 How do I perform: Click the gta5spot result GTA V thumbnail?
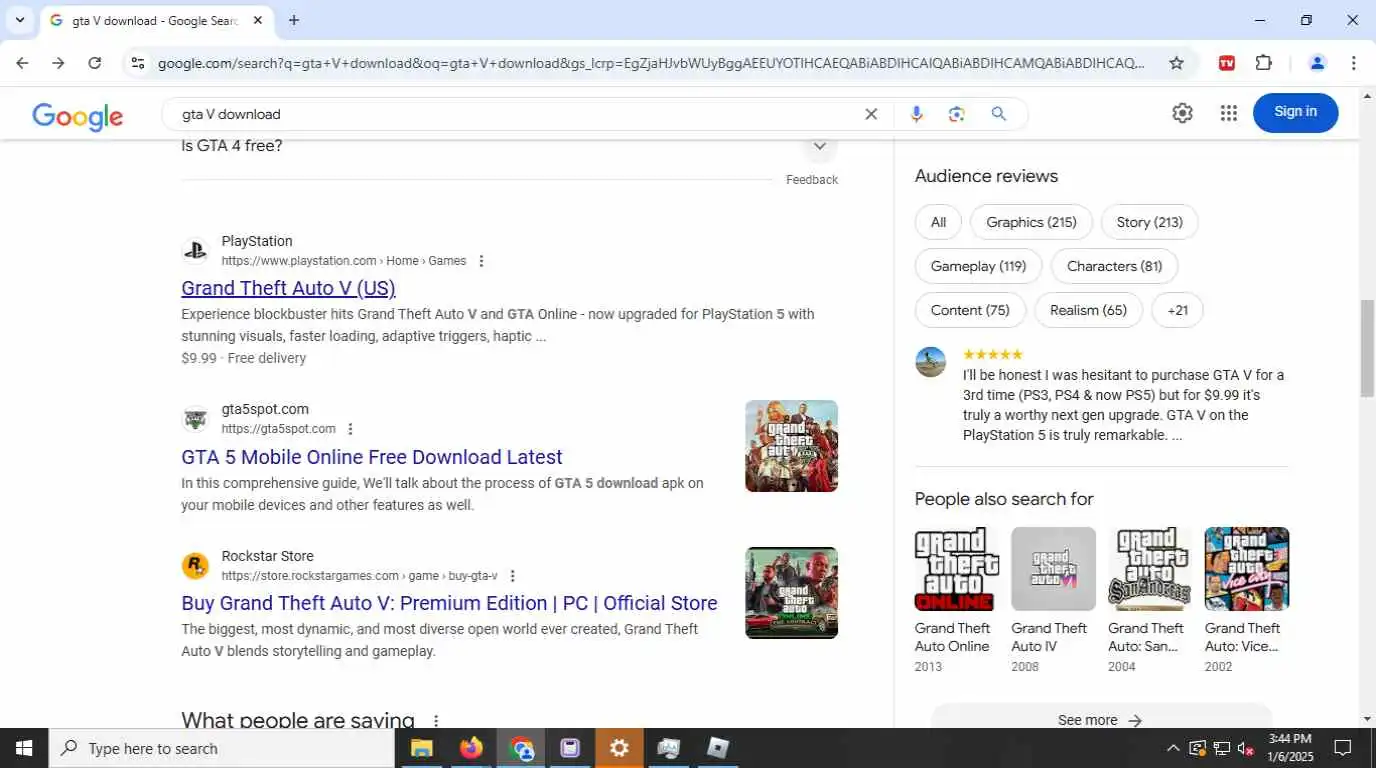(791, 446)
